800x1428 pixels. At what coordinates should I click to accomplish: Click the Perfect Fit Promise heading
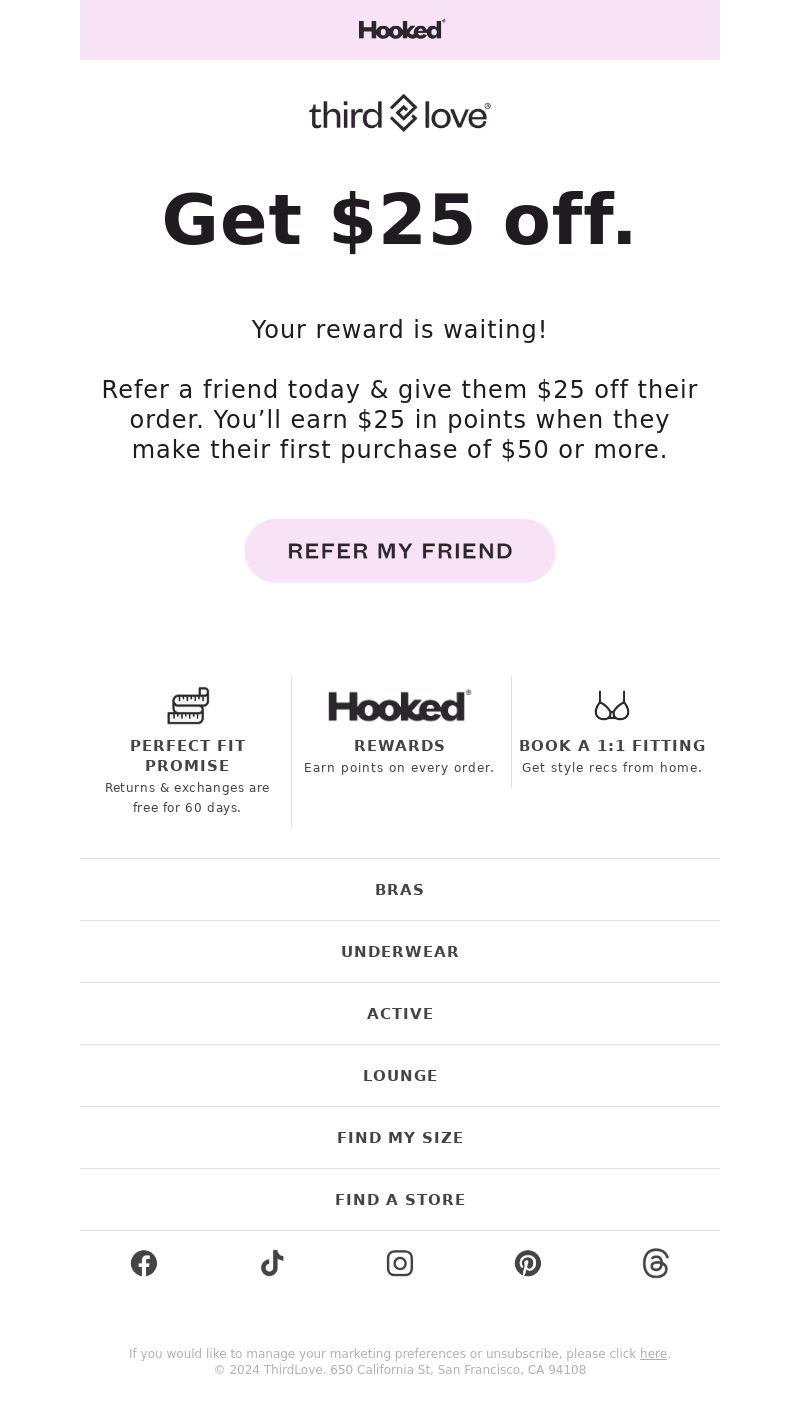click(x=188, y=756)
